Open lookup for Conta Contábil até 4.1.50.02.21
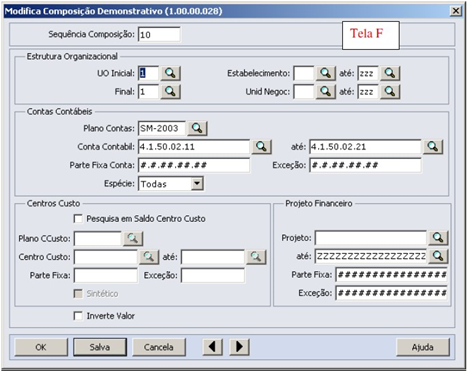This screenshot has height=371, width=467. [433, 147]
